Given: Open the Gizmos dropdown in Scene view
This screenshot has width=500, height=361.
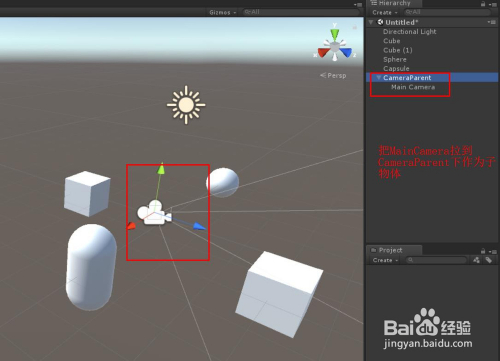Looking at the screenshot, I should [222, 12].
